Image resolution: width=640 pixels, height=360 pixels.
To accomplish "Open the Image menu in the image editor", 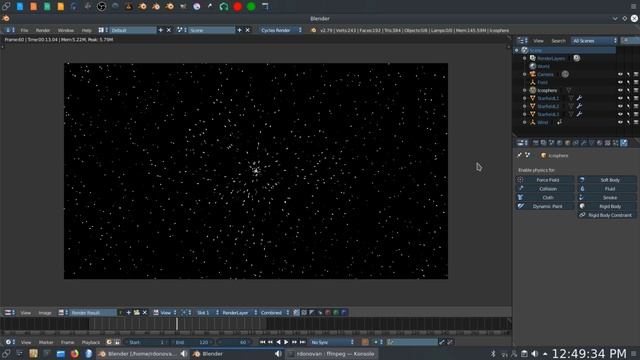I will pyautogui.click(x=45, y=313).
